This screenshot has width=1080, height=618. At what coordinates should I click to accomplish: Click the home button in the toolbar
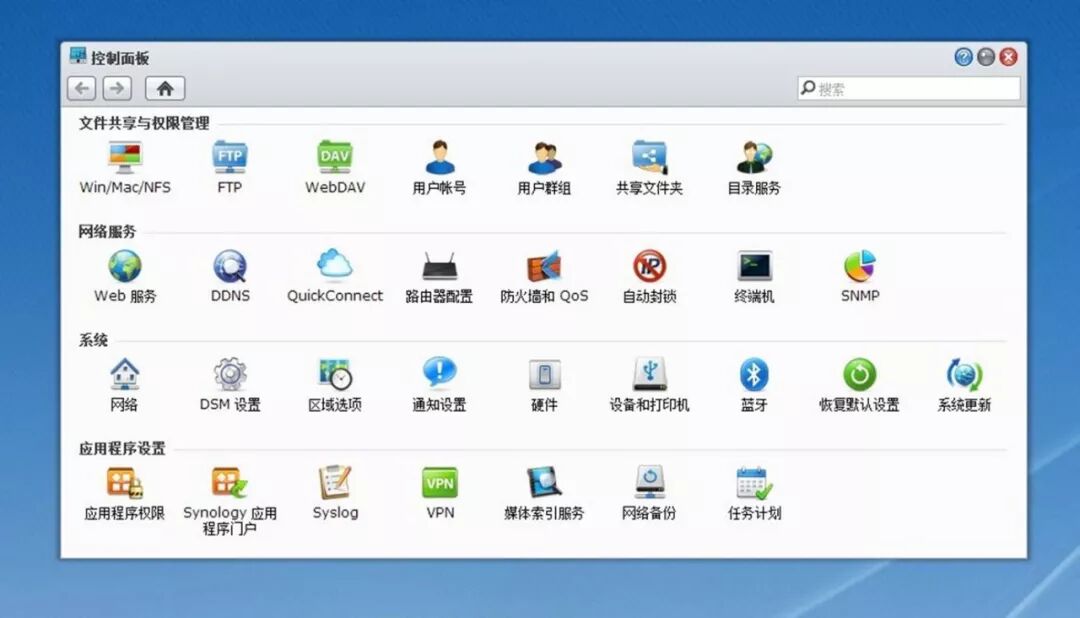(165, 88)
